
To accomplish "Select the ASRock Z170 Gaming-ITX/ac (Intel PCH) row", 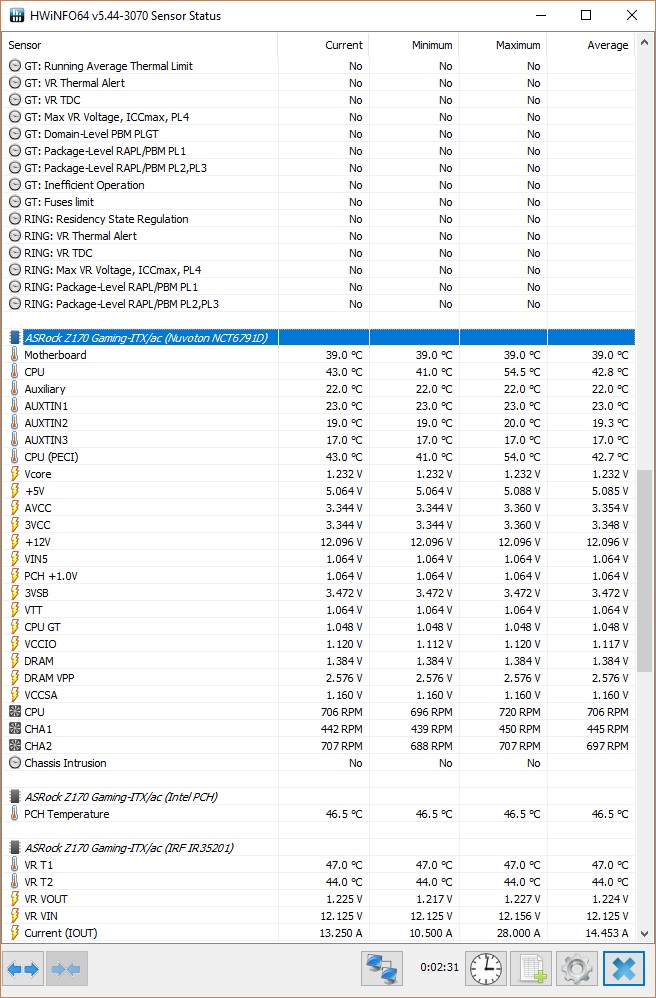I will tap(319, 796).
